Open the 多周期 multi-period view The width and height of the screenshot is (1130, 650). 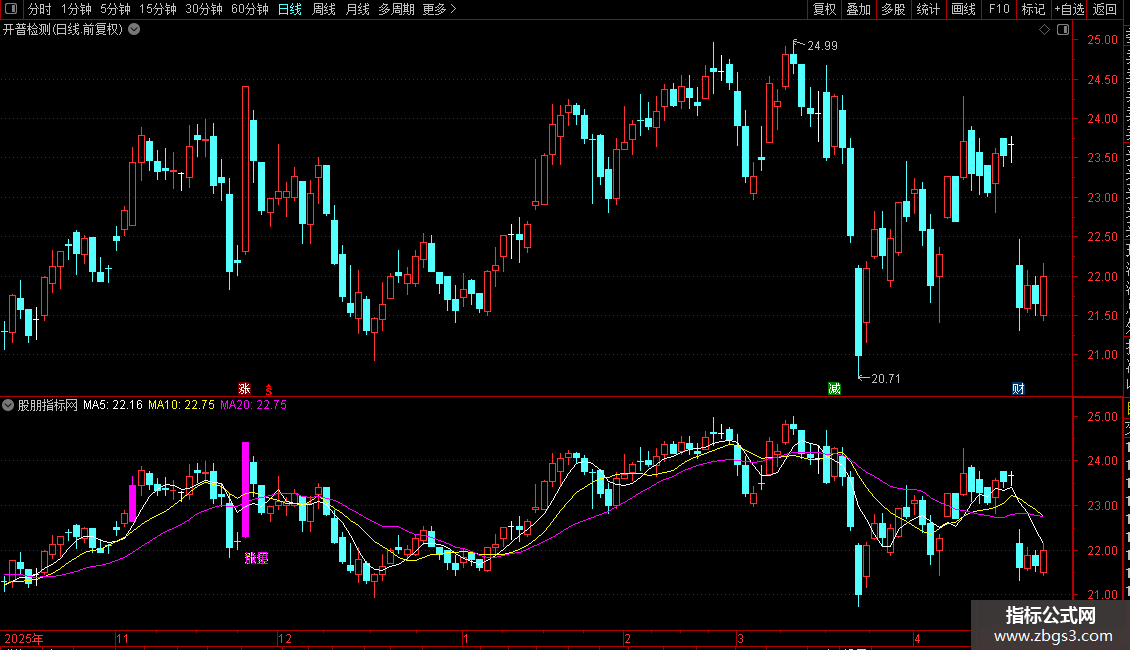[x=396, y=9]
